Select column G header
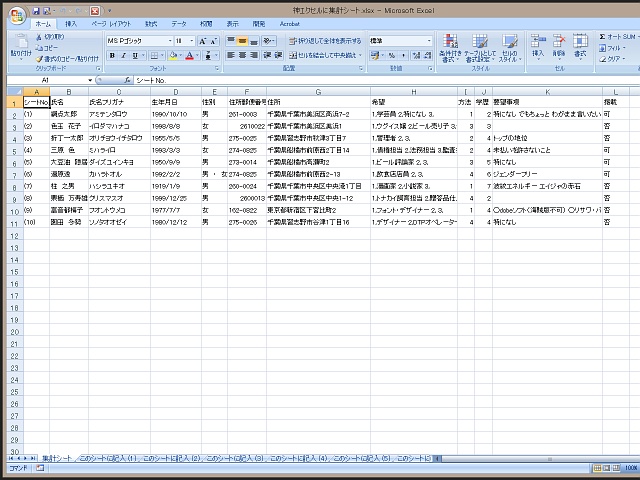The width and height of the screenshot is (640, 480). [x=318, y=92]
